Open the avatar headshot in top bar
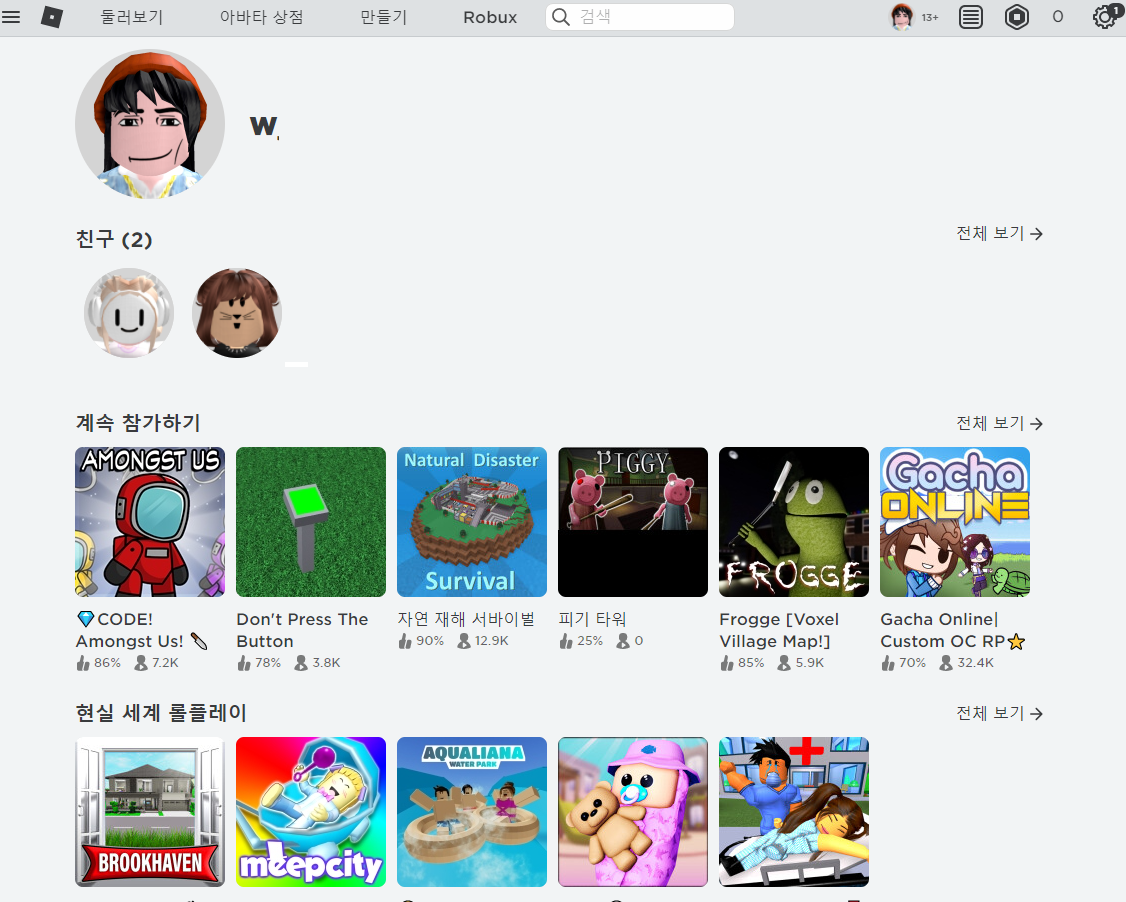The height and width of the screenshot is (902, 1126). 901,17
